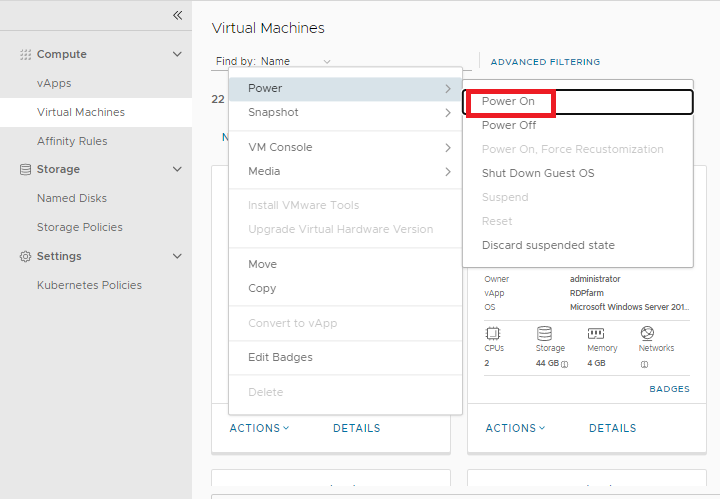Select Power Off in submenu
This screenshot has height=499, width=720.
578,125
